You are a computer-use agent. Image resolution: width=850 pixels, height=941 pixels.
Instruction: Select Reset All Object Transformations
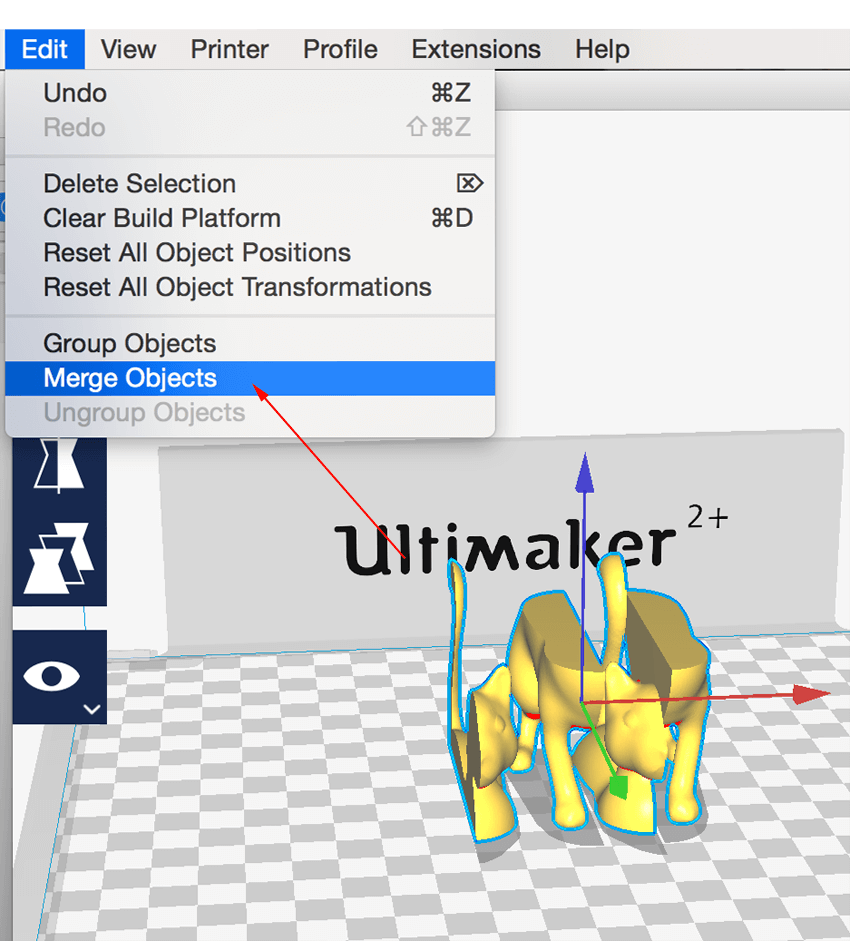[250, 287]
